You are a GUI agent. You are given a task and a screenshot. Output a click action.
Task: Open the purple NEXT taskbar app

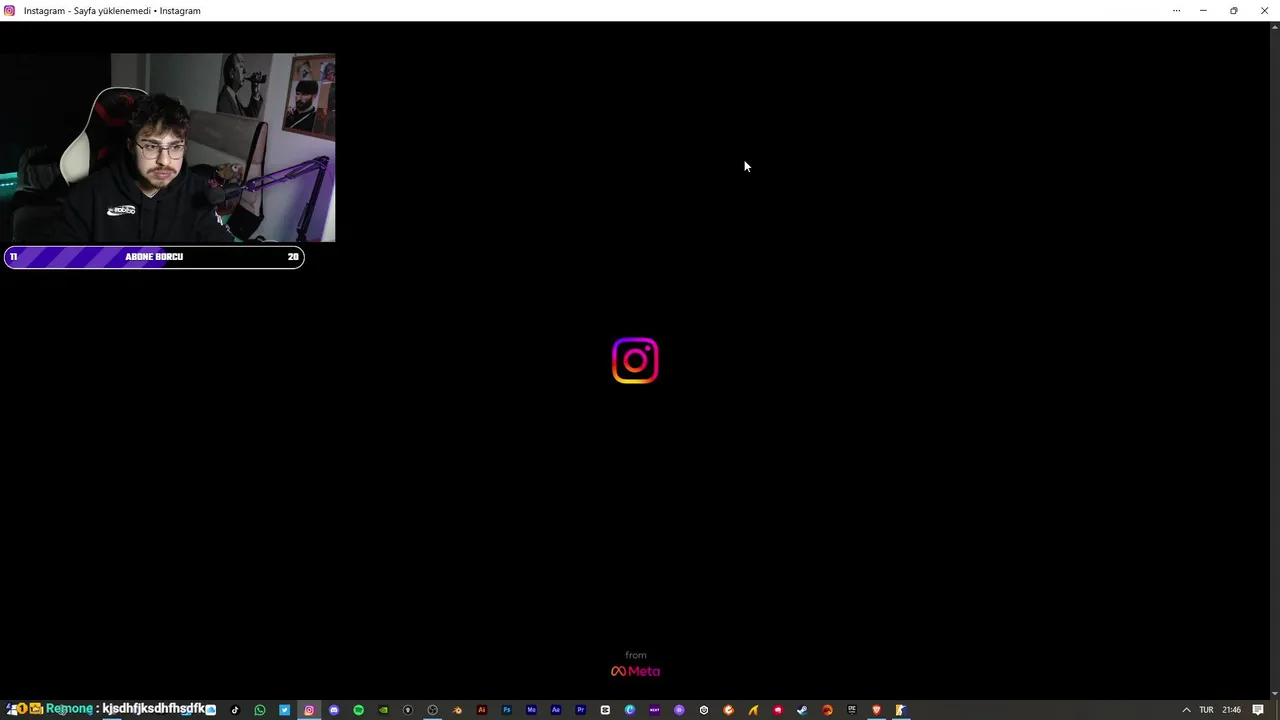(x=655, y=710)
